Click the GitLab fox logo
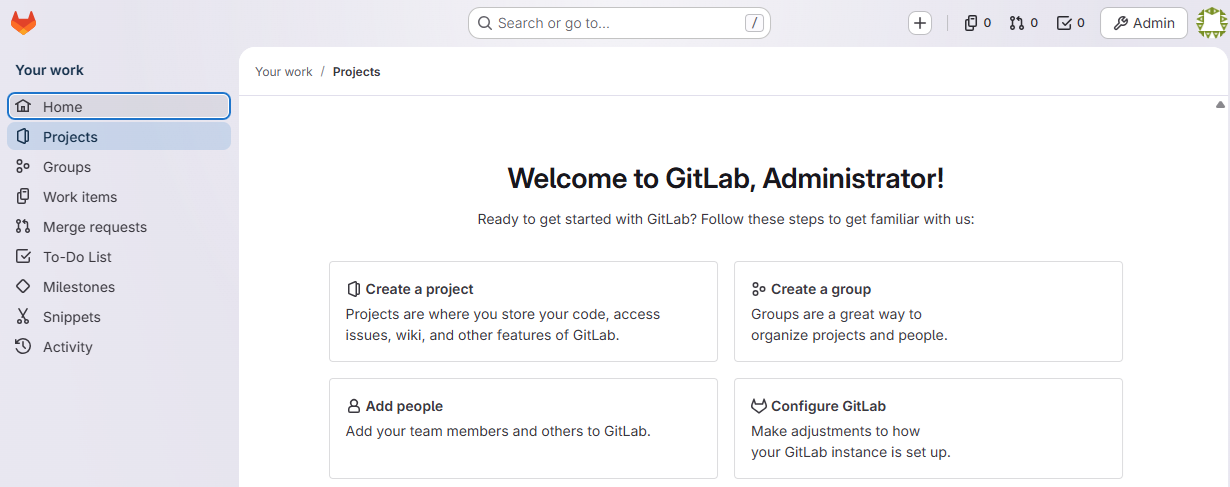 click(x=23, y=23)
